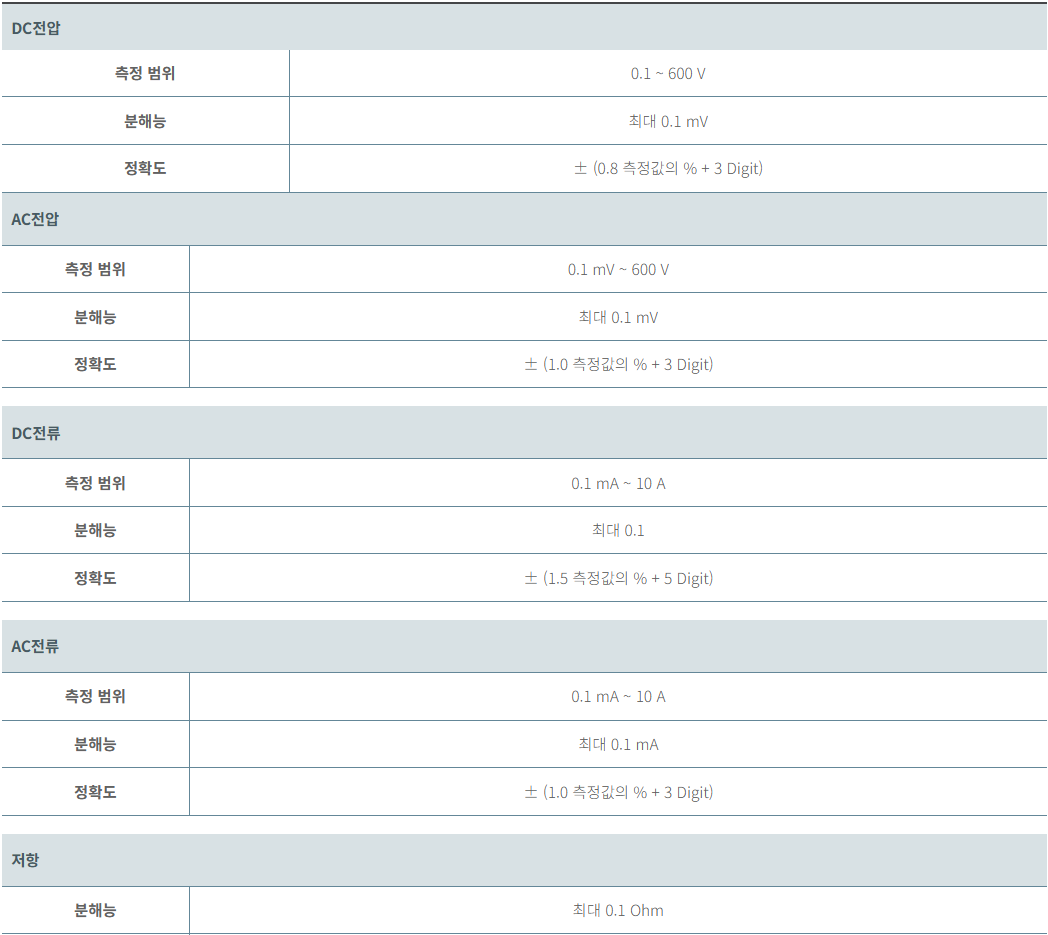Select AC전압 분해능 value 최대 0.1 mV
The width and height of the screenshot is (1048, 935).
tap(618, 317)
